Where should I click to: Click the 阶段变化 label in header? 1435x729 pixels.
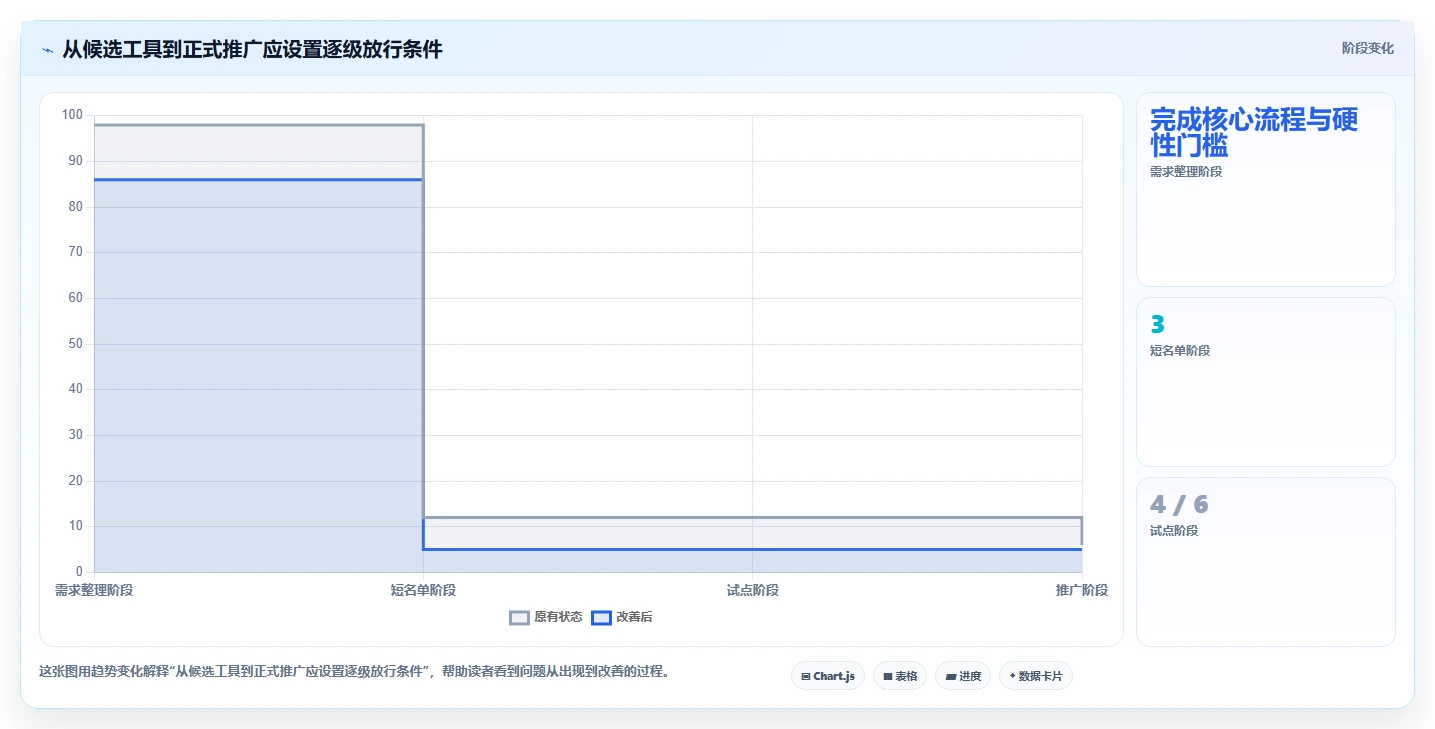tap(1367, 48)
